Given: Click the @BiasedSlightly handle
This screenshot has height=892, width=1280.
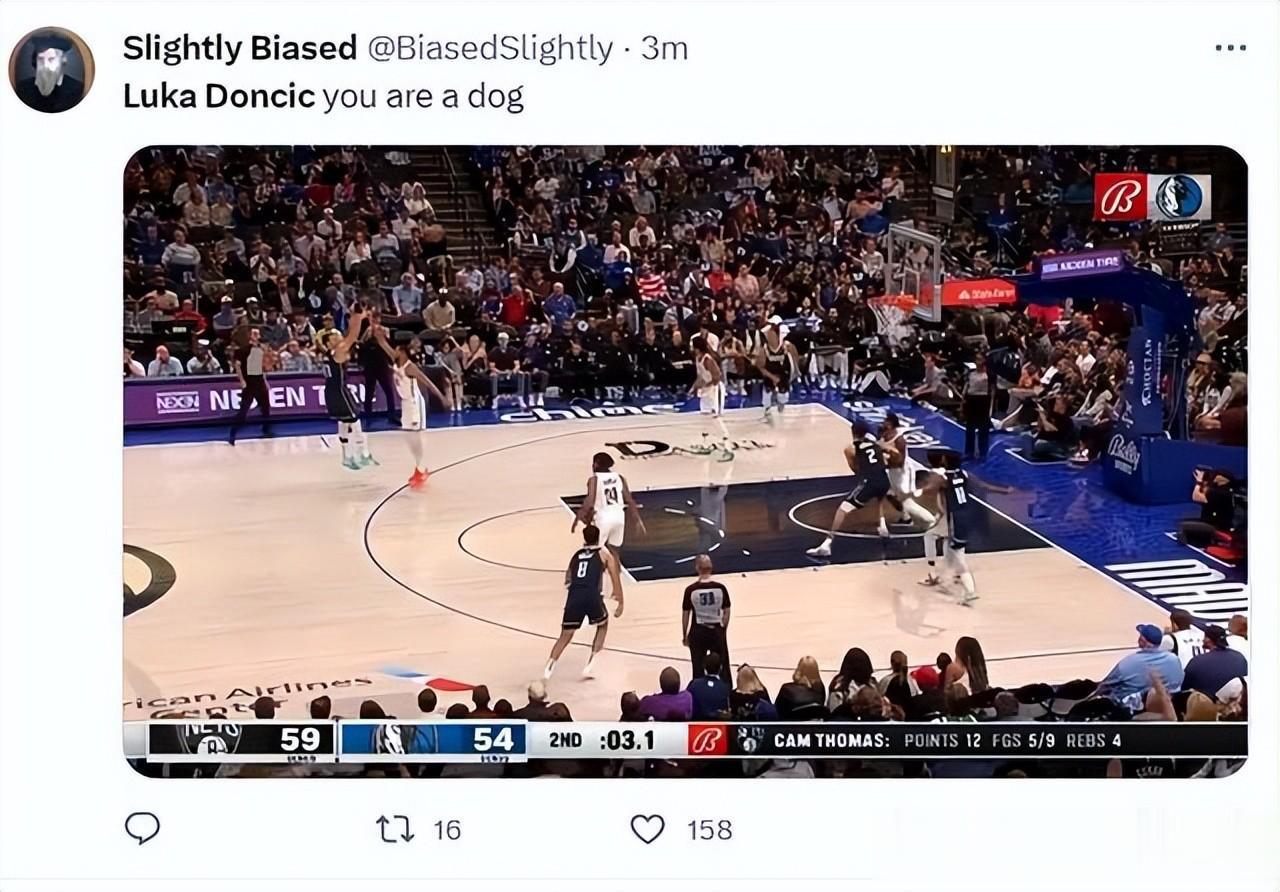Looking at the screenshot, I should pos(491,48).
